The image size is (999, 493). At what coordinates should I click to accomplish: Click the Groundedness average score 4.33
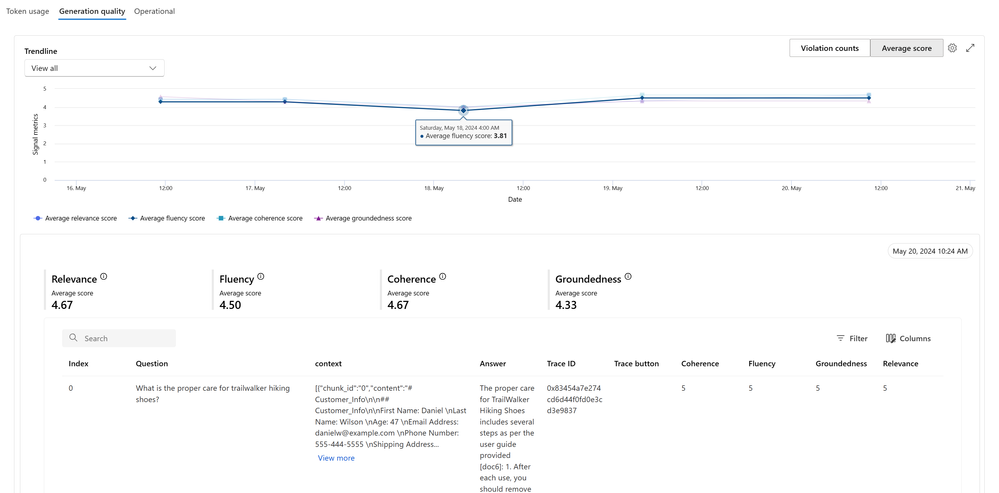566,305
